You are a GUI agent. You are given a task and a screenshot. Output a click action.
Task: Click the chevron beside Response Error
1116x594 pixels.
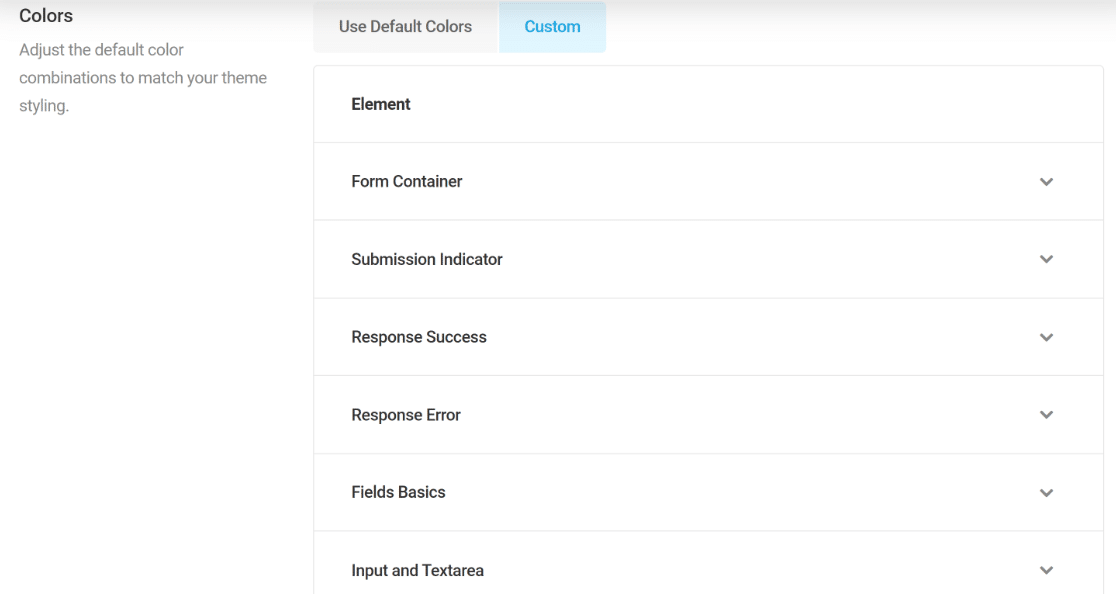tap(1046, 415)
